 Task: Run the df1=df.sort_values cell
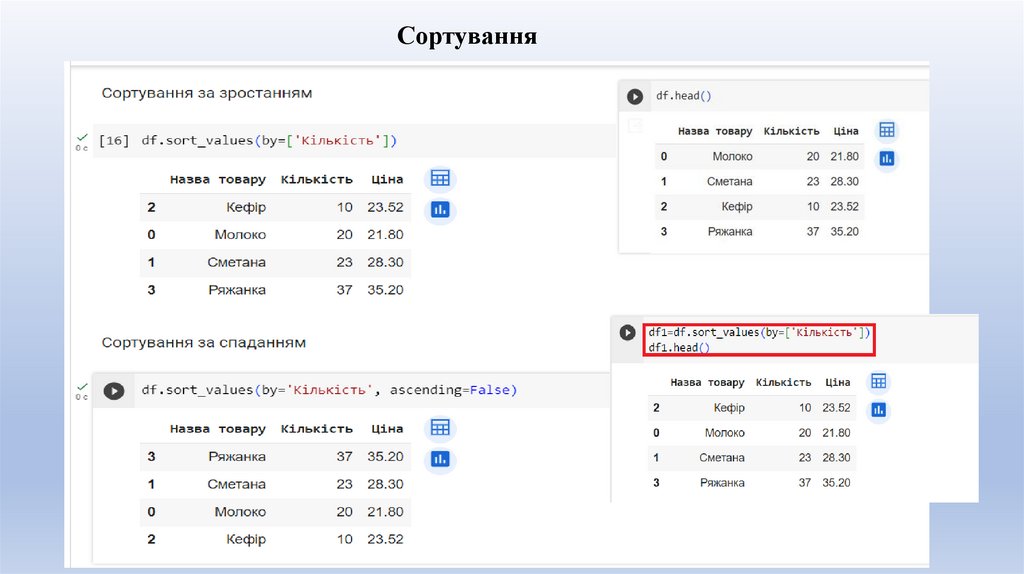pyautogui.click(x=628, y=333)
